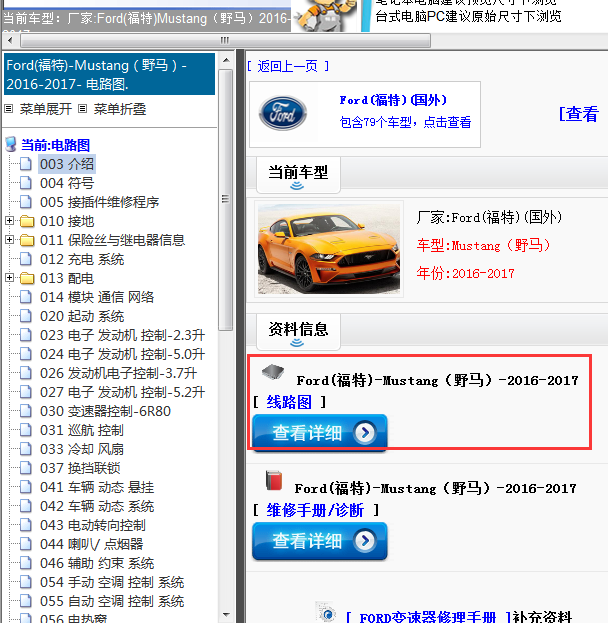Click page icon of 026 发动机电子控制-3.7升
Screen dimensions: 608x623
click(x=26, y=373)
